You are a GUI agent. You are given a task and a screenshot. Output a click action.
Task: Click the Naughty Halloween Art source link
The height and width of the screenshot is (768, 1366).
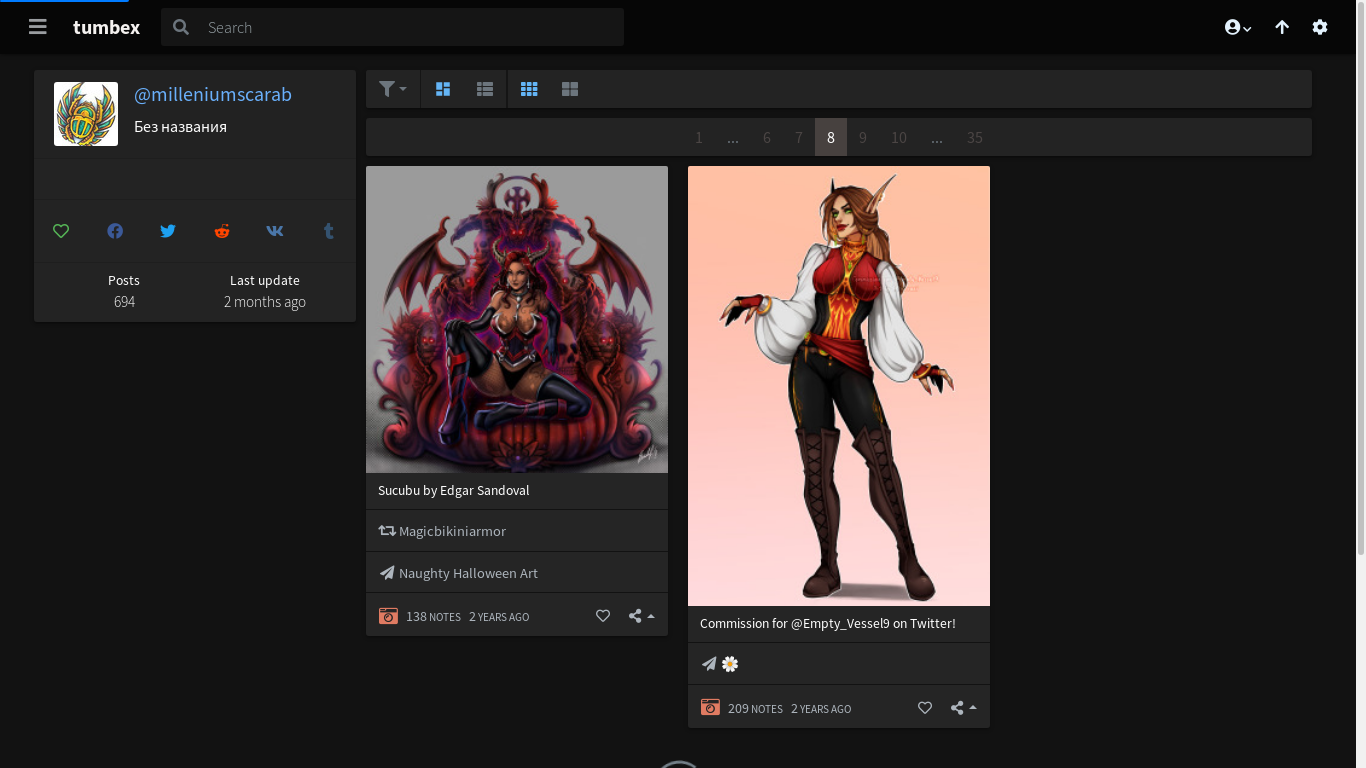click(x=468, y=573)
